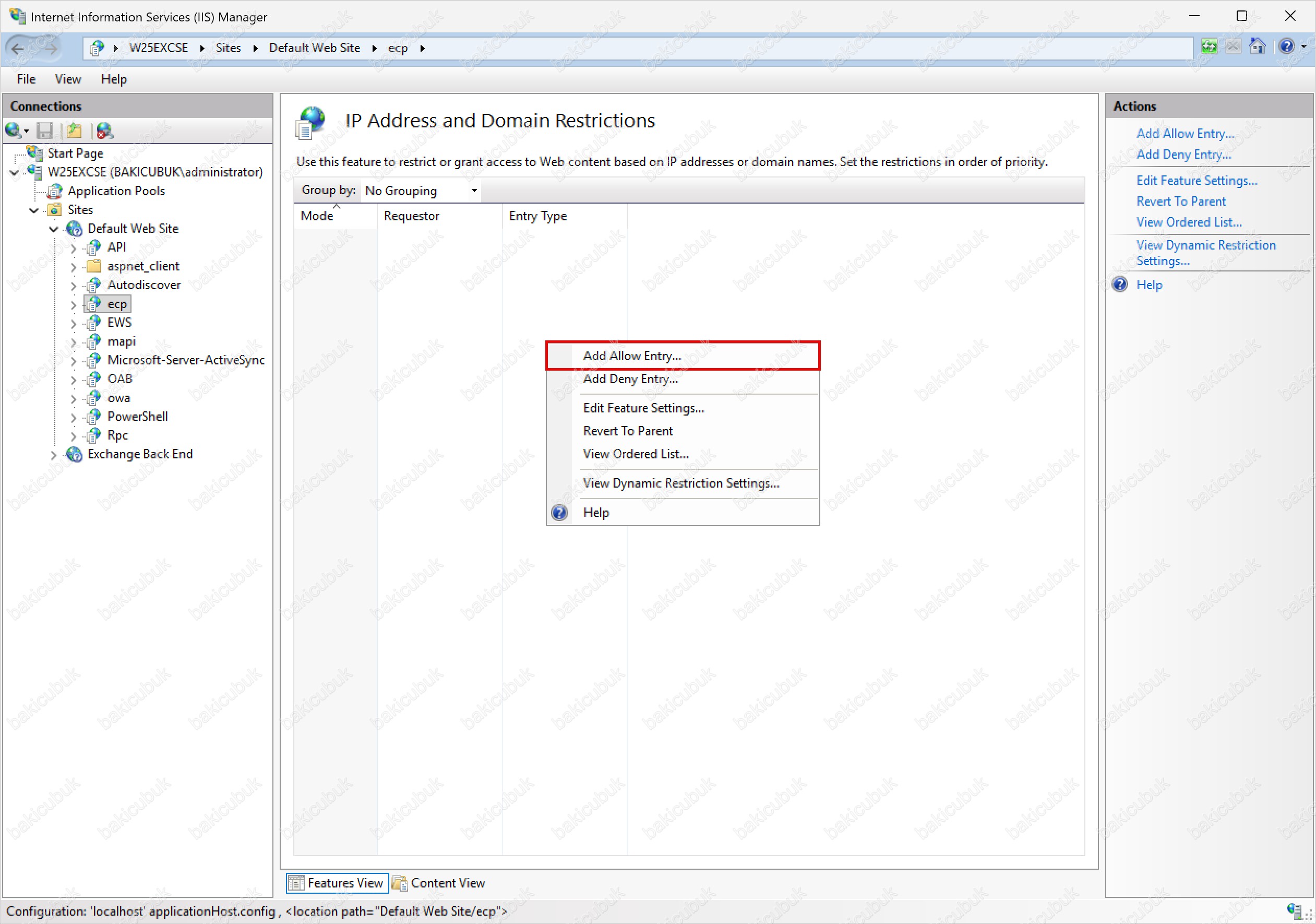The height and width of the screenshot is (924, 1316).
Task: Open the Group by dropdown
Action: 421,191
